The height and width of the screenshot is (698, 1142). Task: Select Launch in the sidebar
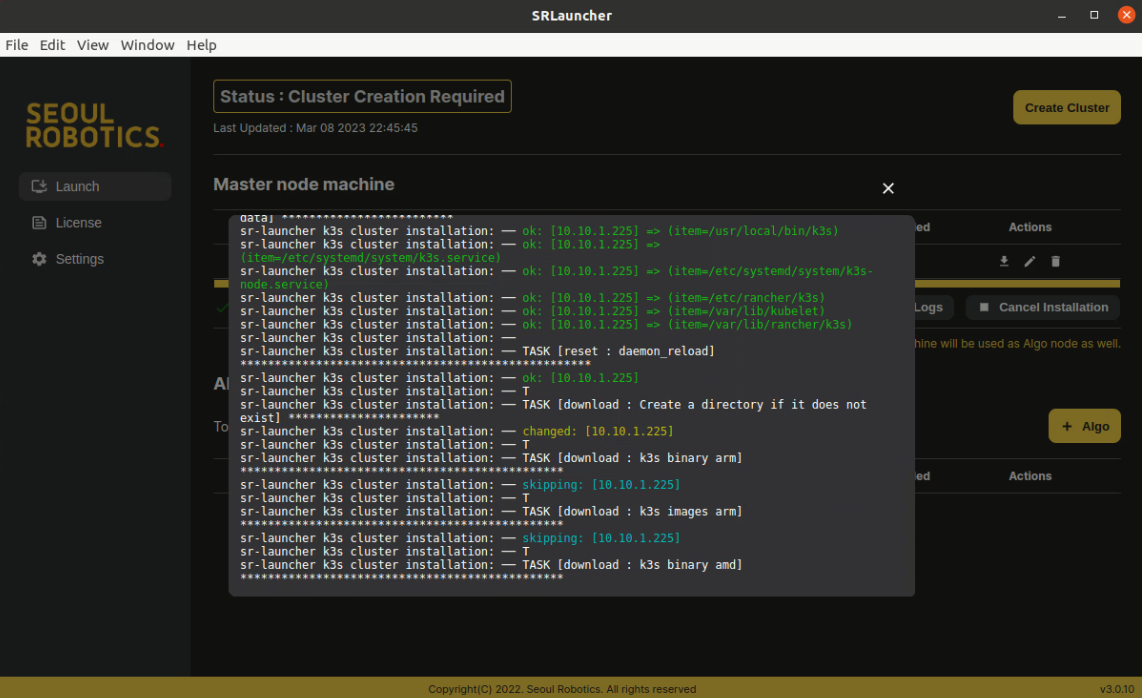[95, 187]
